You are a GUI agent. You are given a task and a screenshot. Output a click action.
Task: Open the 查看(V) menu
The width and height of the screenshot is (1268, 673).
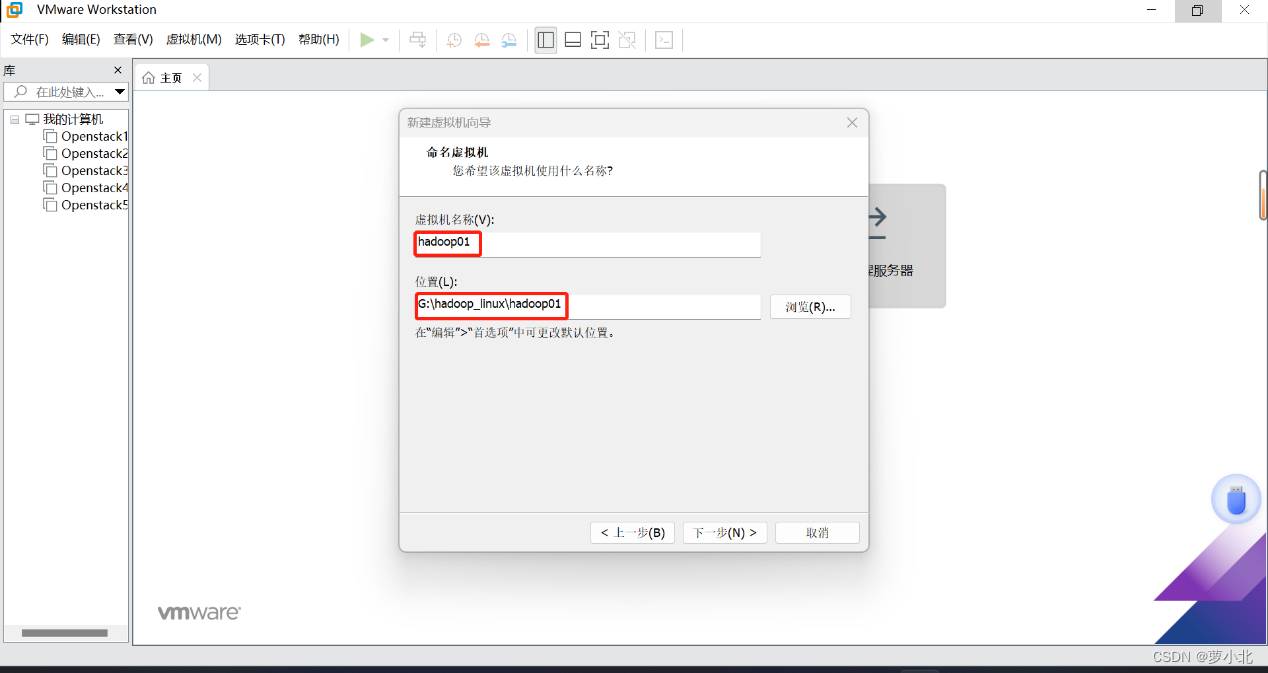[133, 40]
